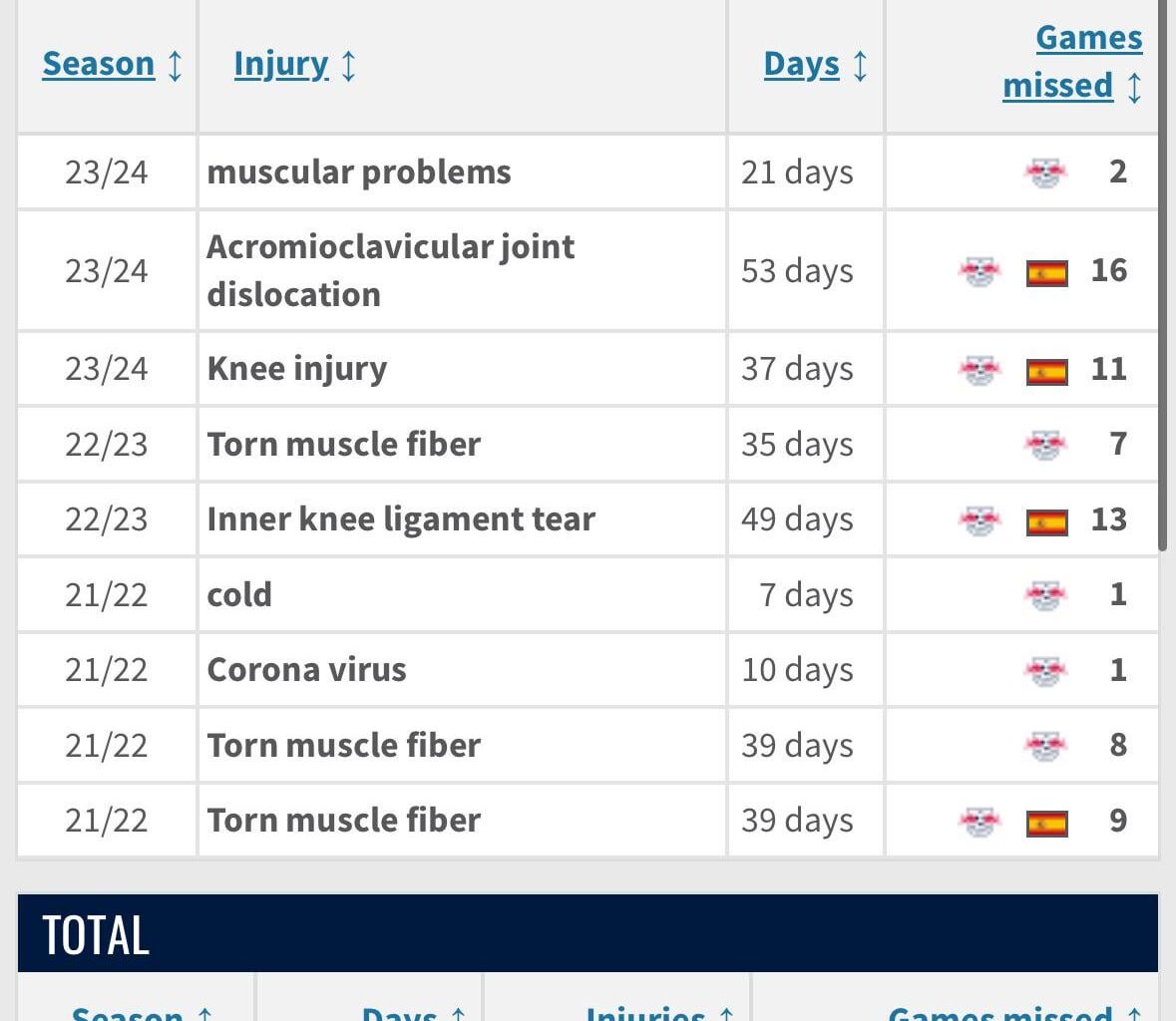
Task: Sort table by Injury column link
Action: pyautogui.click(x=281, y=65)
